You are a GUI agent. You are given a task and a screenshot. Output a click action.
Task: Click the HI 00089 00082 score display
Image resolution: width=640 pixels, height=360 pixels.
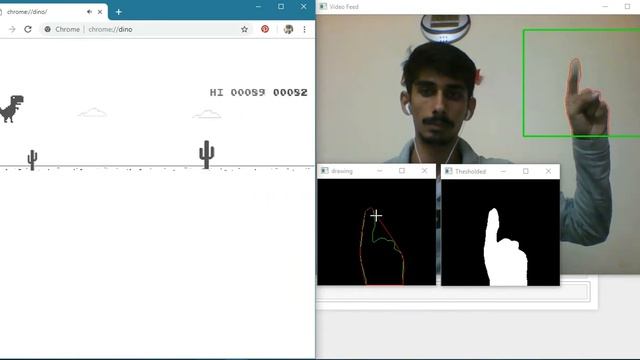[258, 93]
